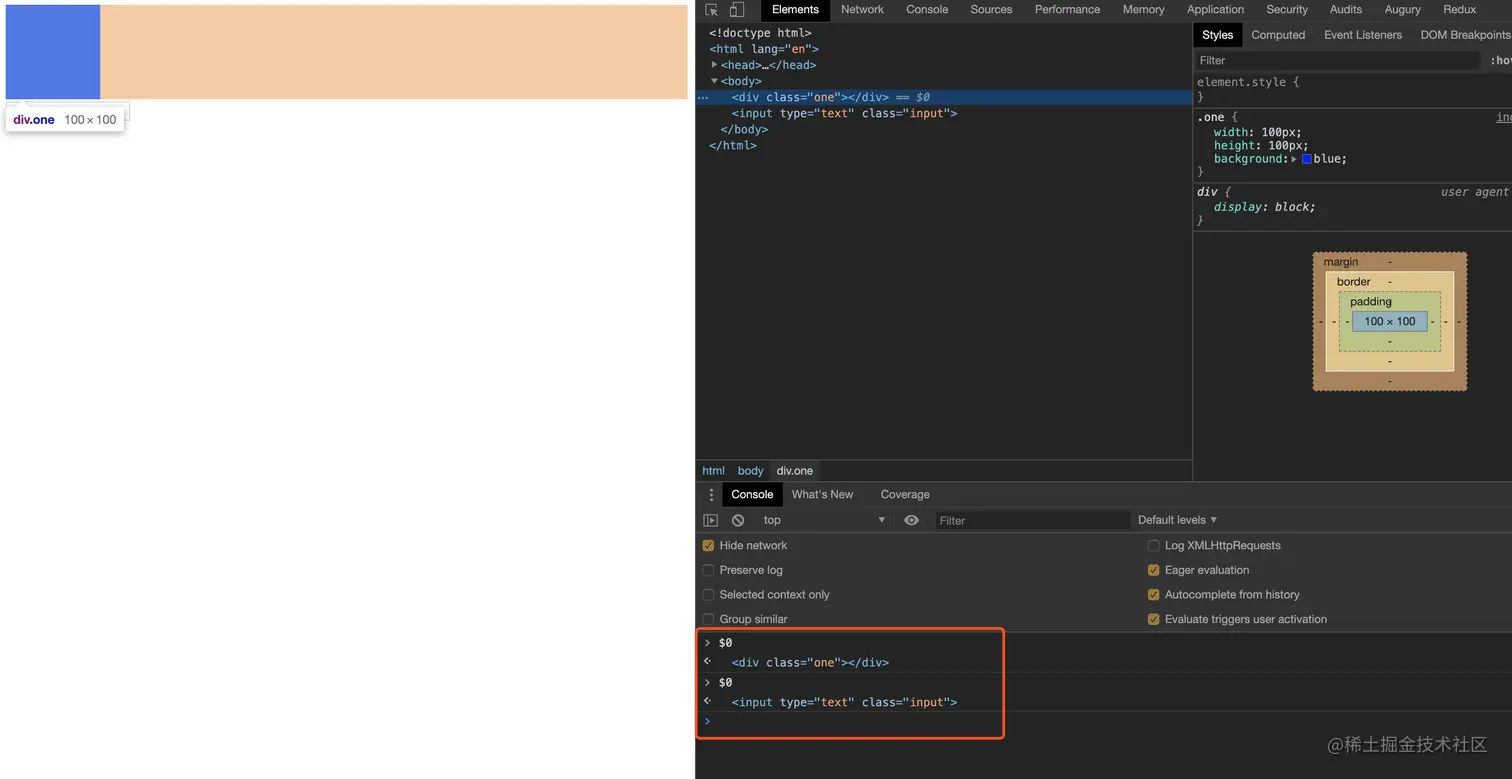
Task: Open the Default levels dropdown
Action: point(1177,520)
